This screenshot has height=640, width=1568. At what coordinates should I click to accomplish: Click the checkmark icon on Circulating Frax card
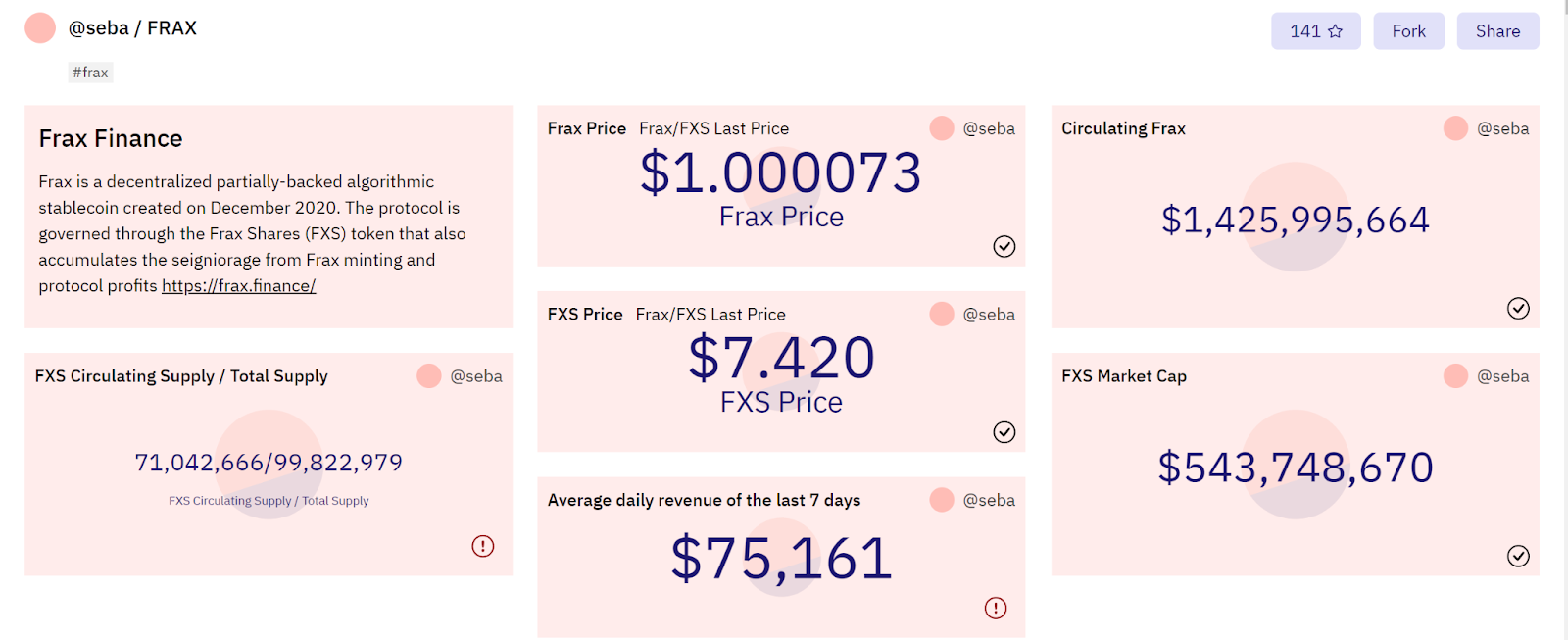tap(1517, 309)
